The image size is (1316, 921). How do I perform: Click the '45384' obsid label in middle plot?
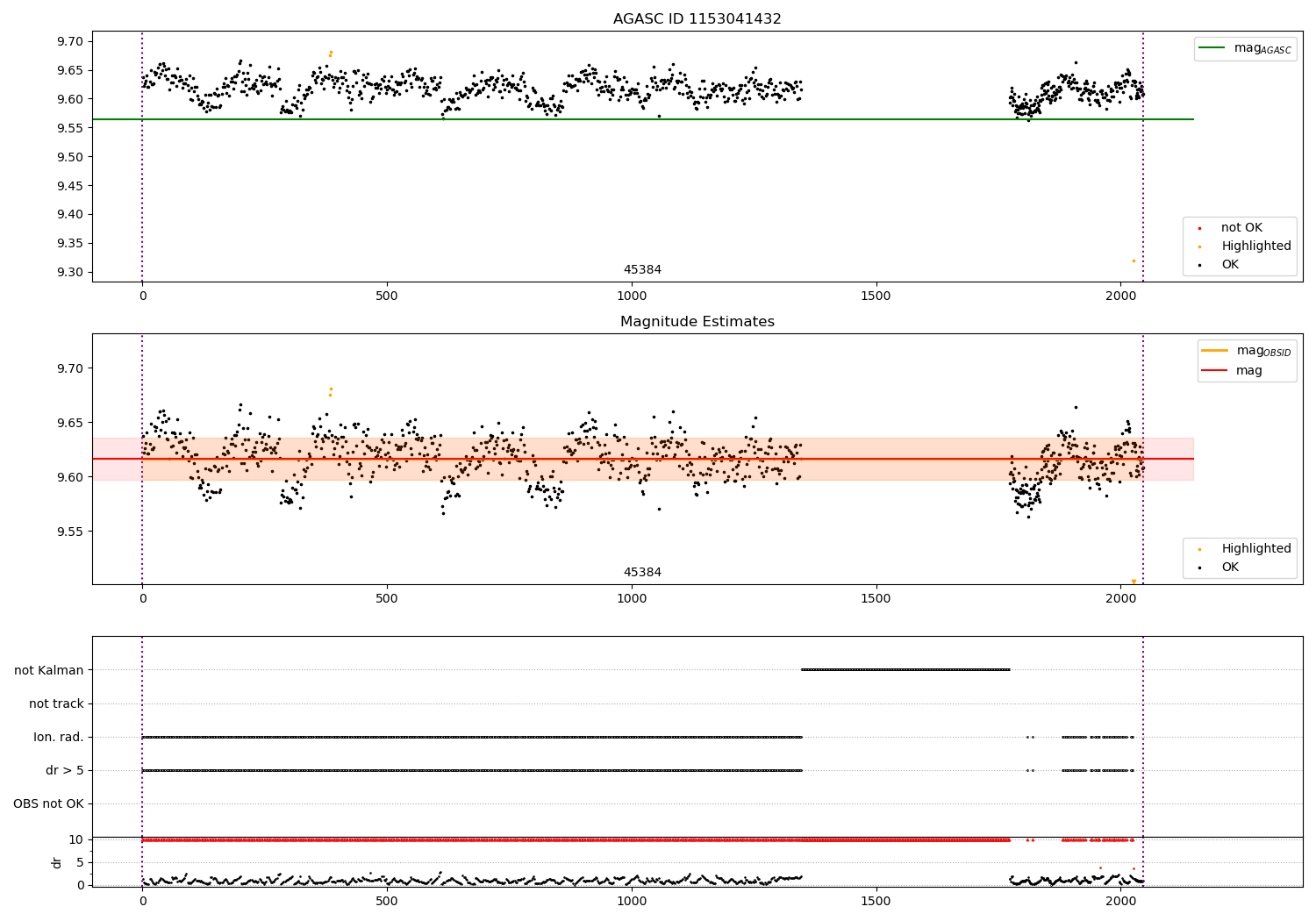[642, 573]
